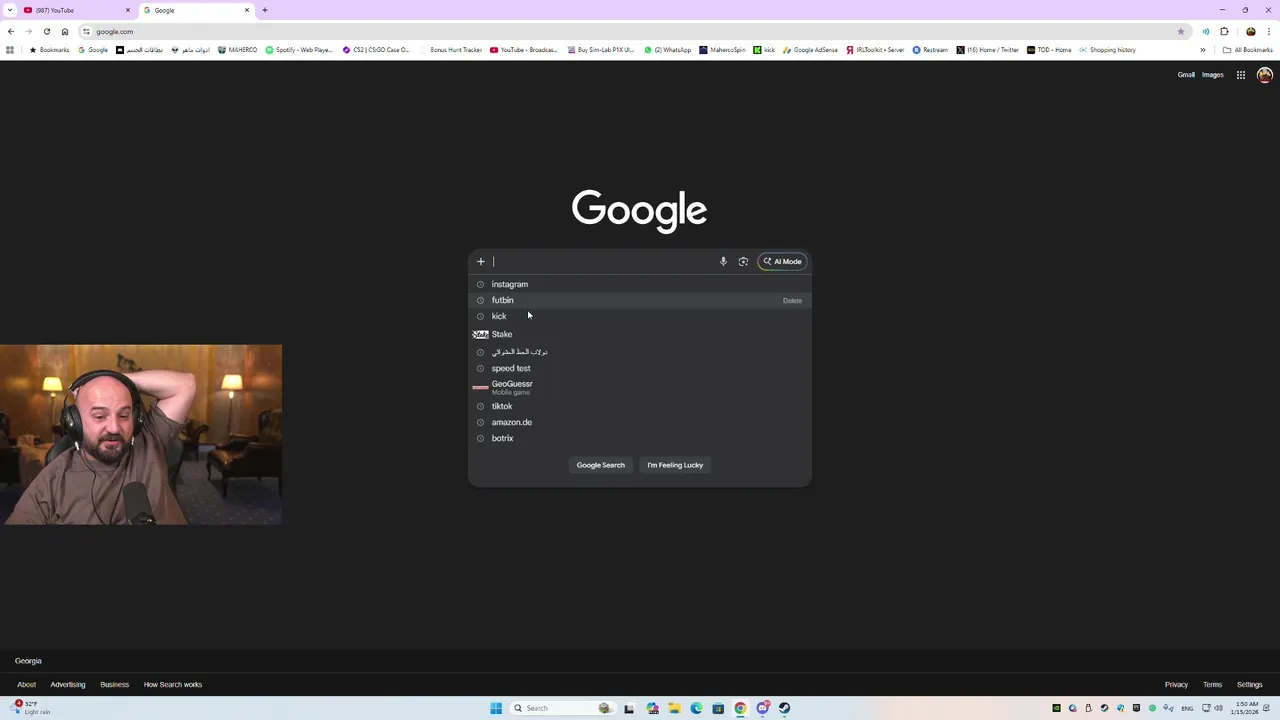Open the Chrome apps grid in bookmarks bar

point(10,50)
